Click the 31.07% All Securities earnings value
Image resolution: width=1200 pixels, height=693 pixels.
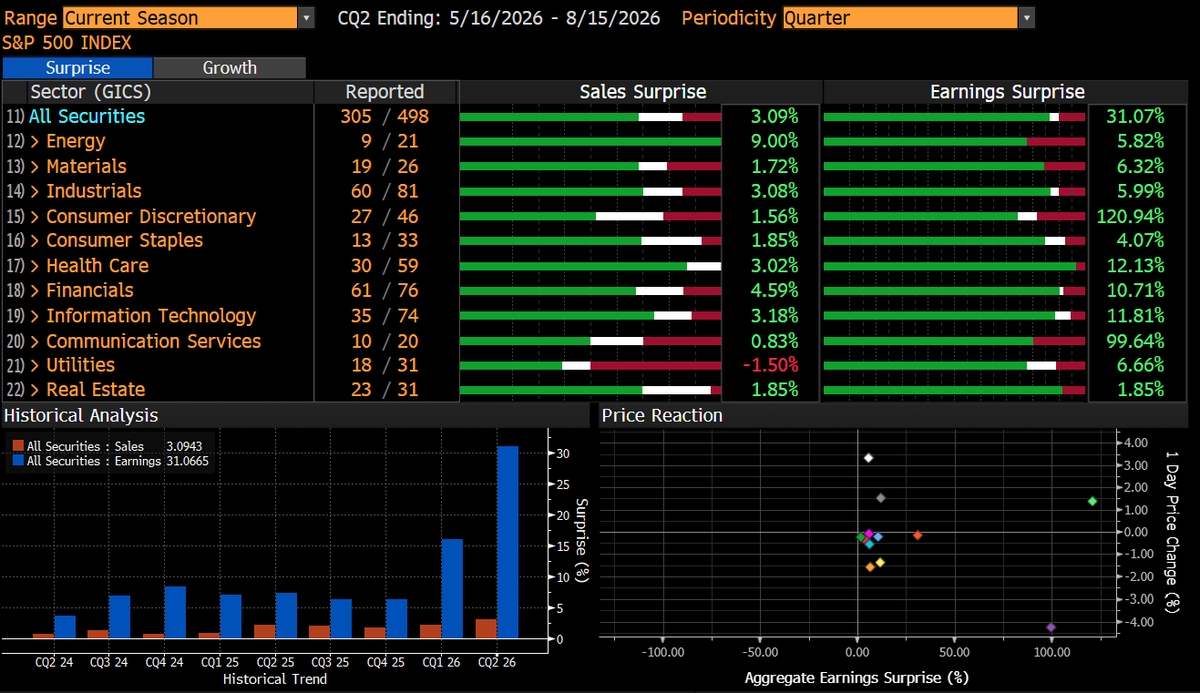[1134, 117]
